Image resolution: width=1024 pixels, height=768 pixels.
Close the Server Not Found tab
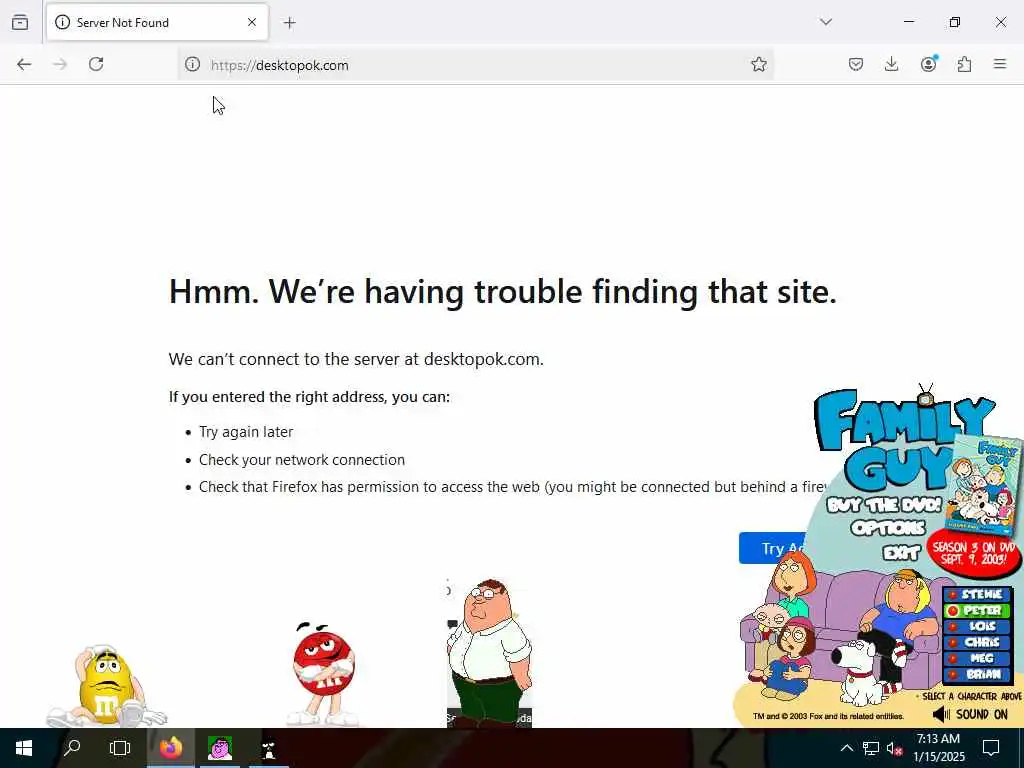pos(252,22)
